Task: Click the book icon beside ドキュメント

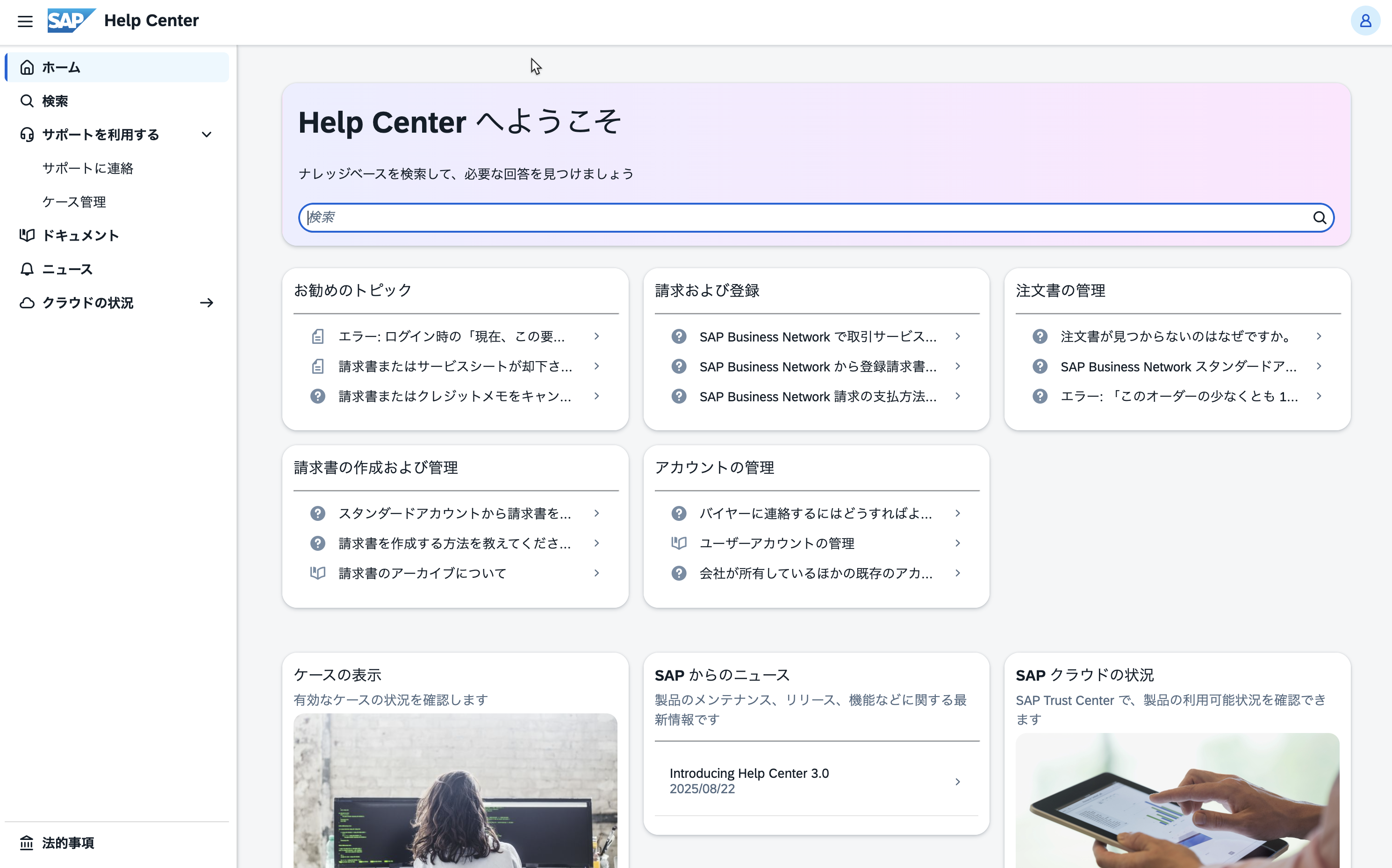Action: tap(27, 235)
